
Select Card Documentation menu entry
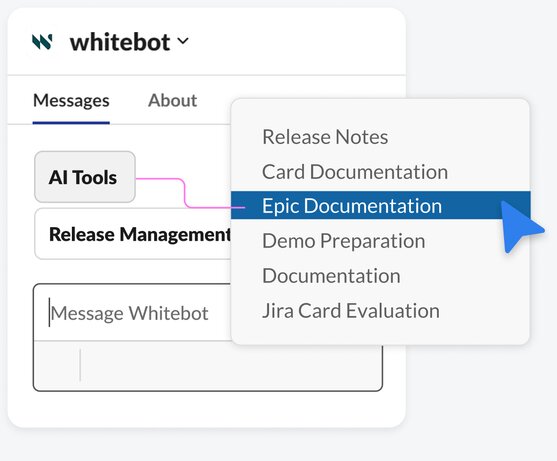355,172
